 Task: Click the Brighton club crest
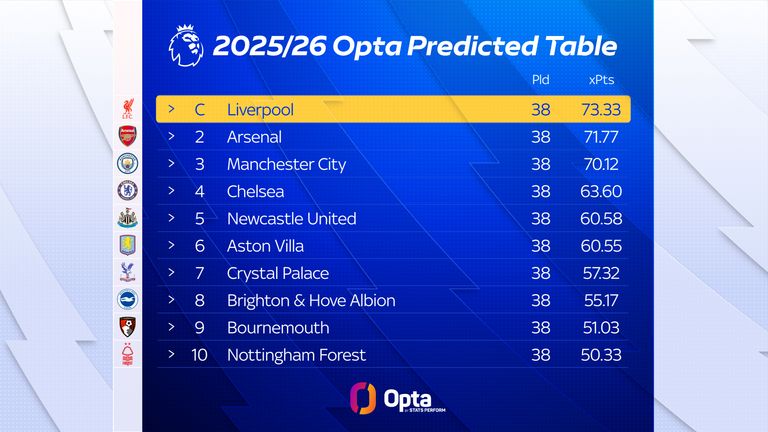pyautogui.click(x=127, y=299)
